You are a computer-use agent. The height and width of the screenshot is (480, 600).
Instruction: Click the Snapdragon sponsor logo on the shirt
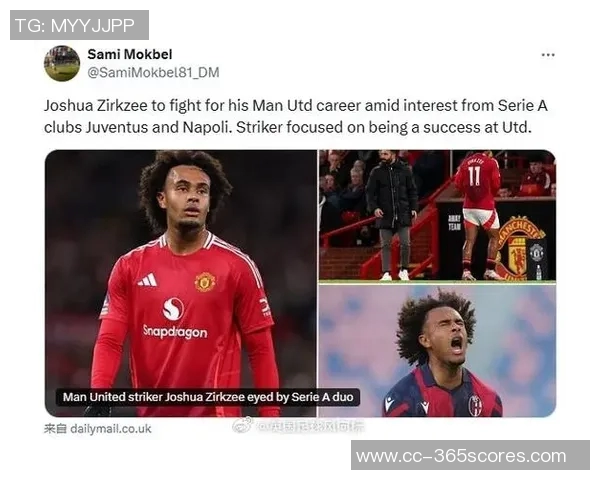click(x=175, y=318)
